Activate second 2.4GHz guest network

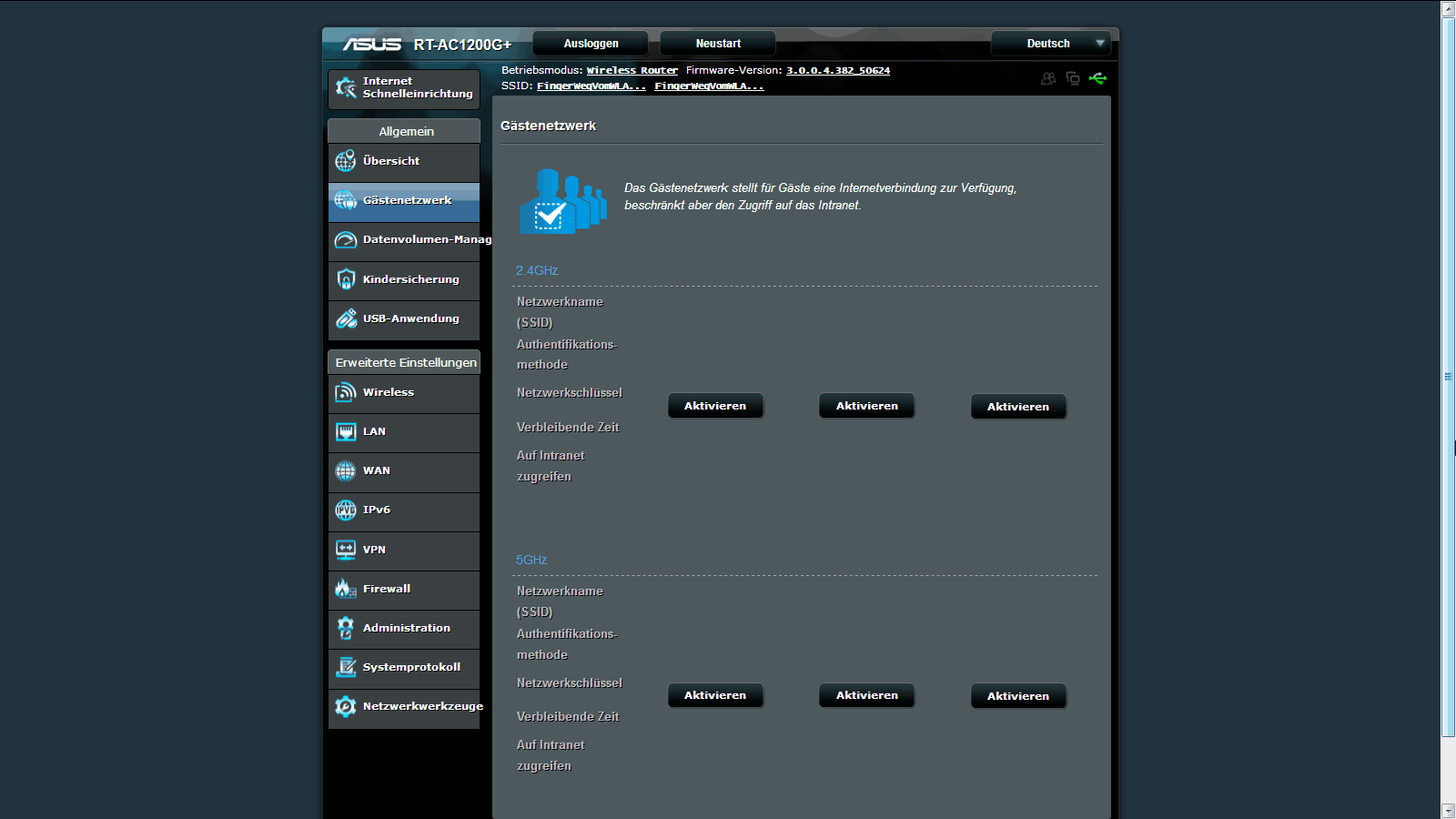coord(867,406)
